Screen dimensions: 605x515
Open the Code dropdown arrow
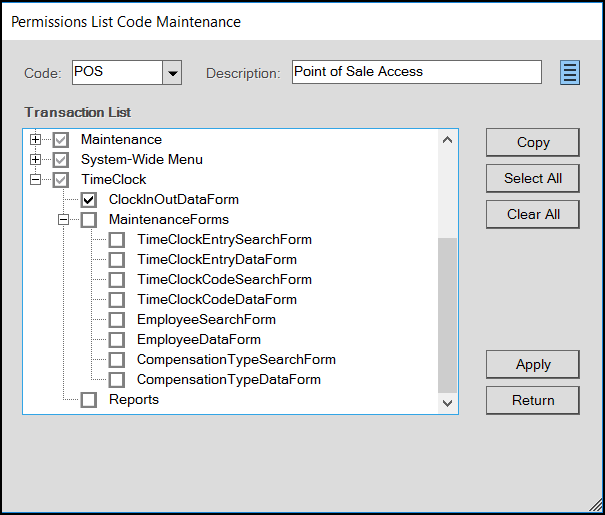pos(172,72)
